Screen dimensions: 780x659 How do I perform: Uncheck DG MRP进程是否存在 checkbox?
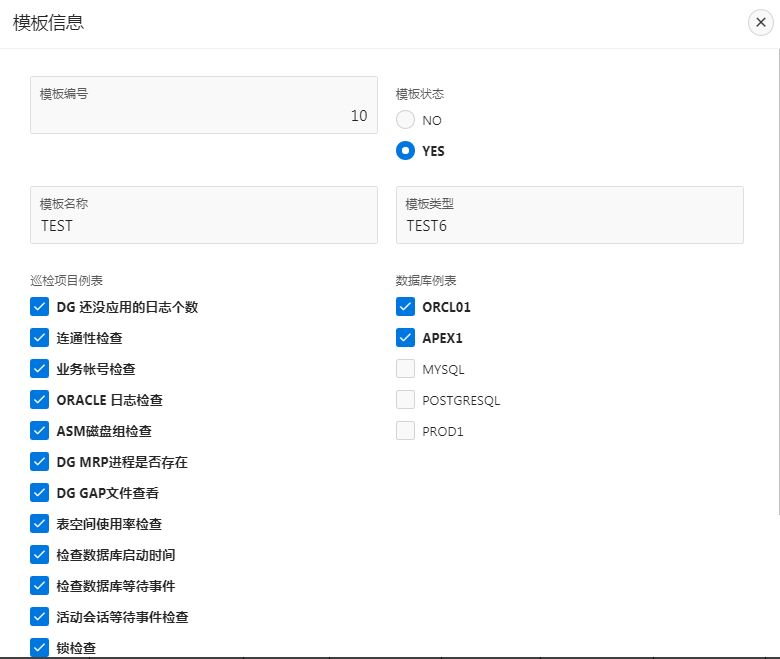pyautogui.click(x=40, y=462)
